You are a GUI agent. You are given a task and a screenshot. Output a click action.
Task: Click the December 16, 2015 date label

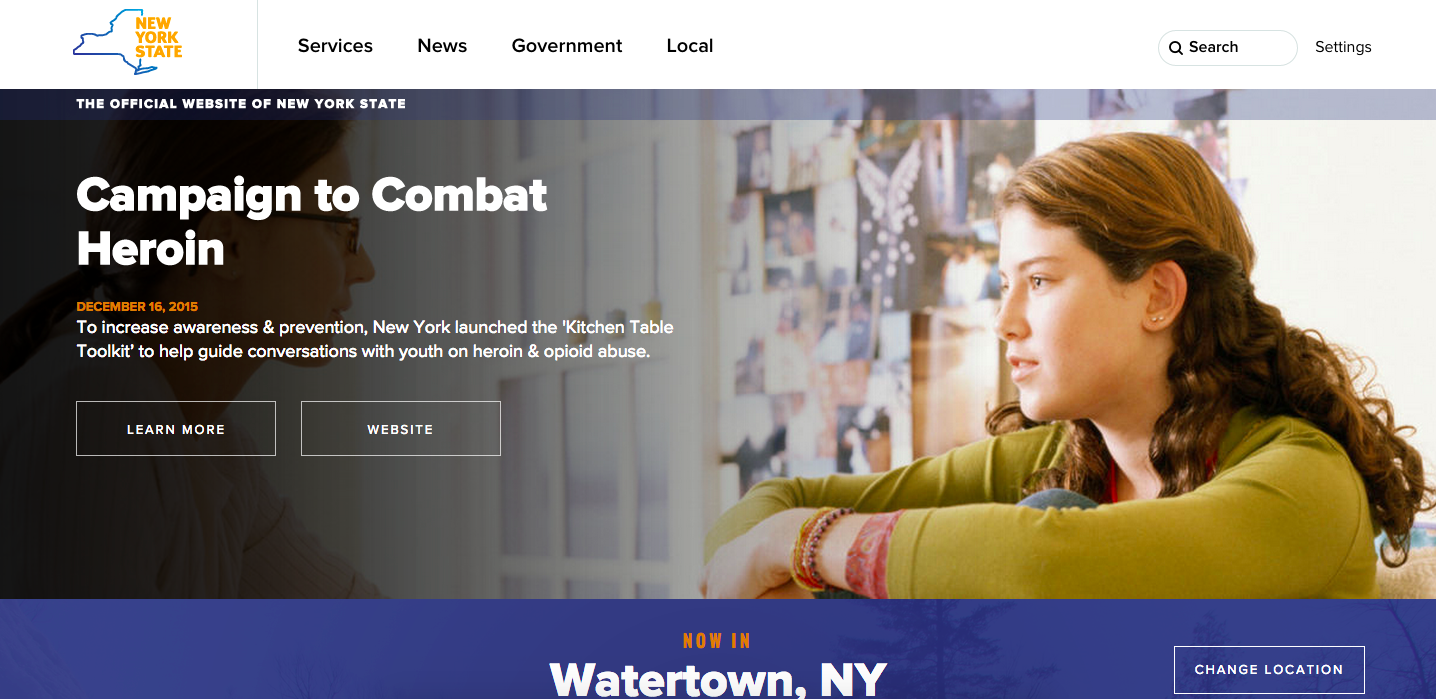137,307
